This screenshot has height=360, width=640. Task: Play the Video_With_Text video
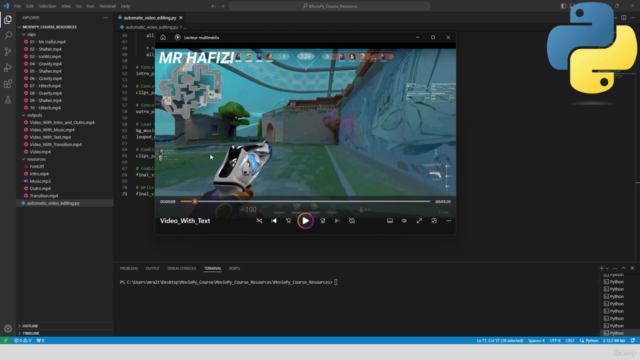[305, 221]
